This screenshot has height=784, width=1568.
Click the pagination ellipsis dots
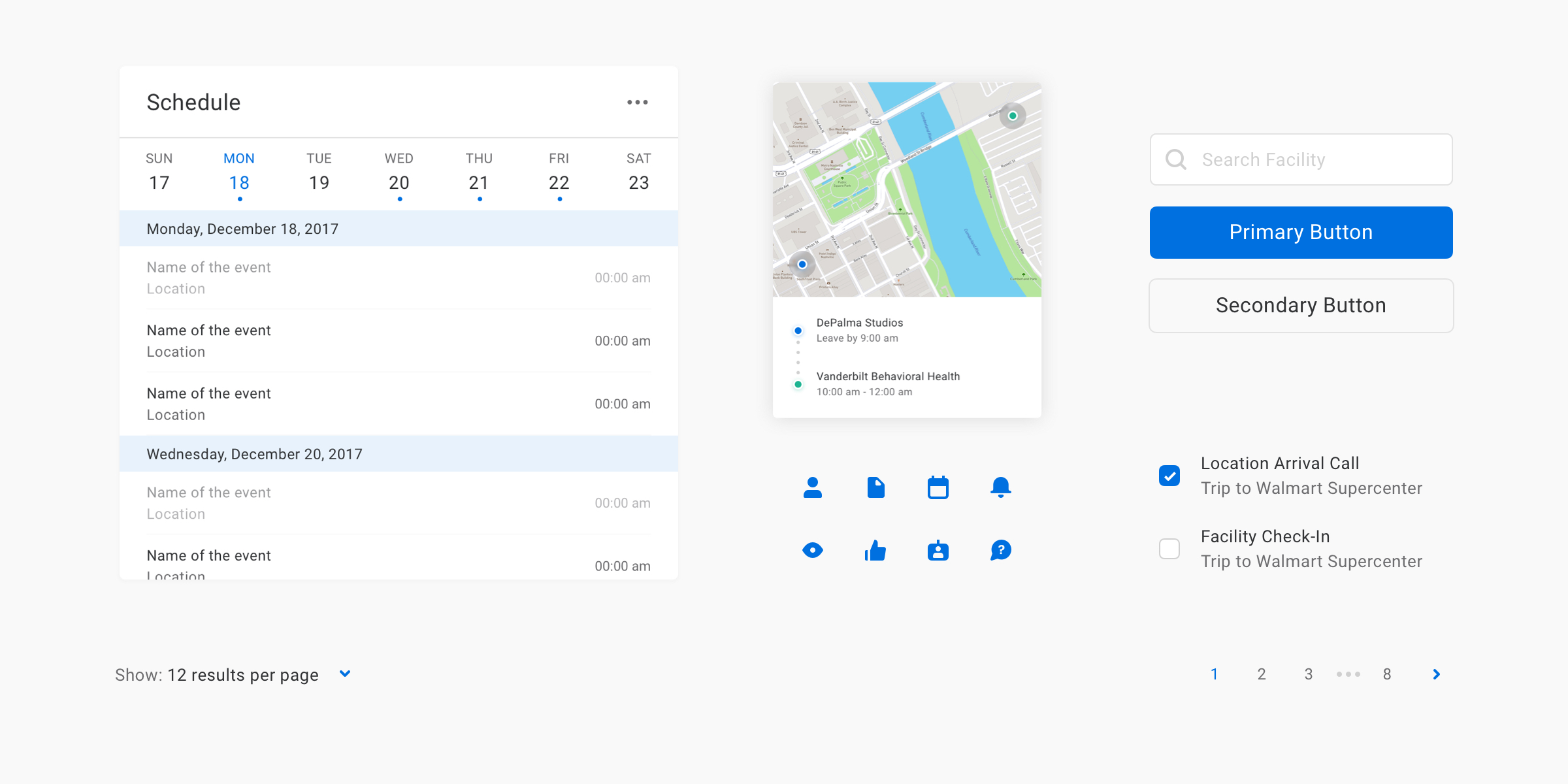(x=1348, y=674)
